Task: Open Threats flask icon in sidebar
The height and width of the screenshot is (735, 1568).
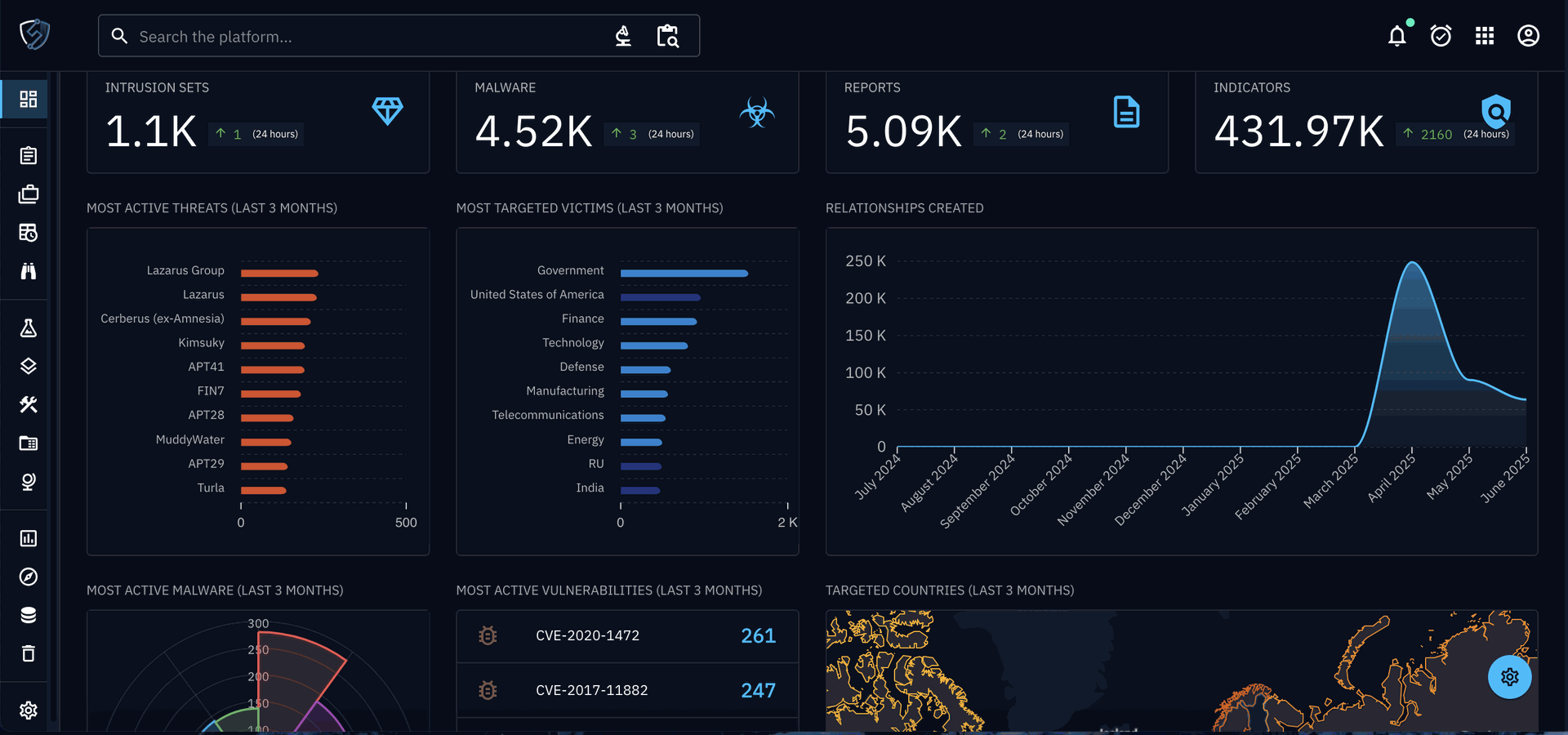Action: [29, 328]
